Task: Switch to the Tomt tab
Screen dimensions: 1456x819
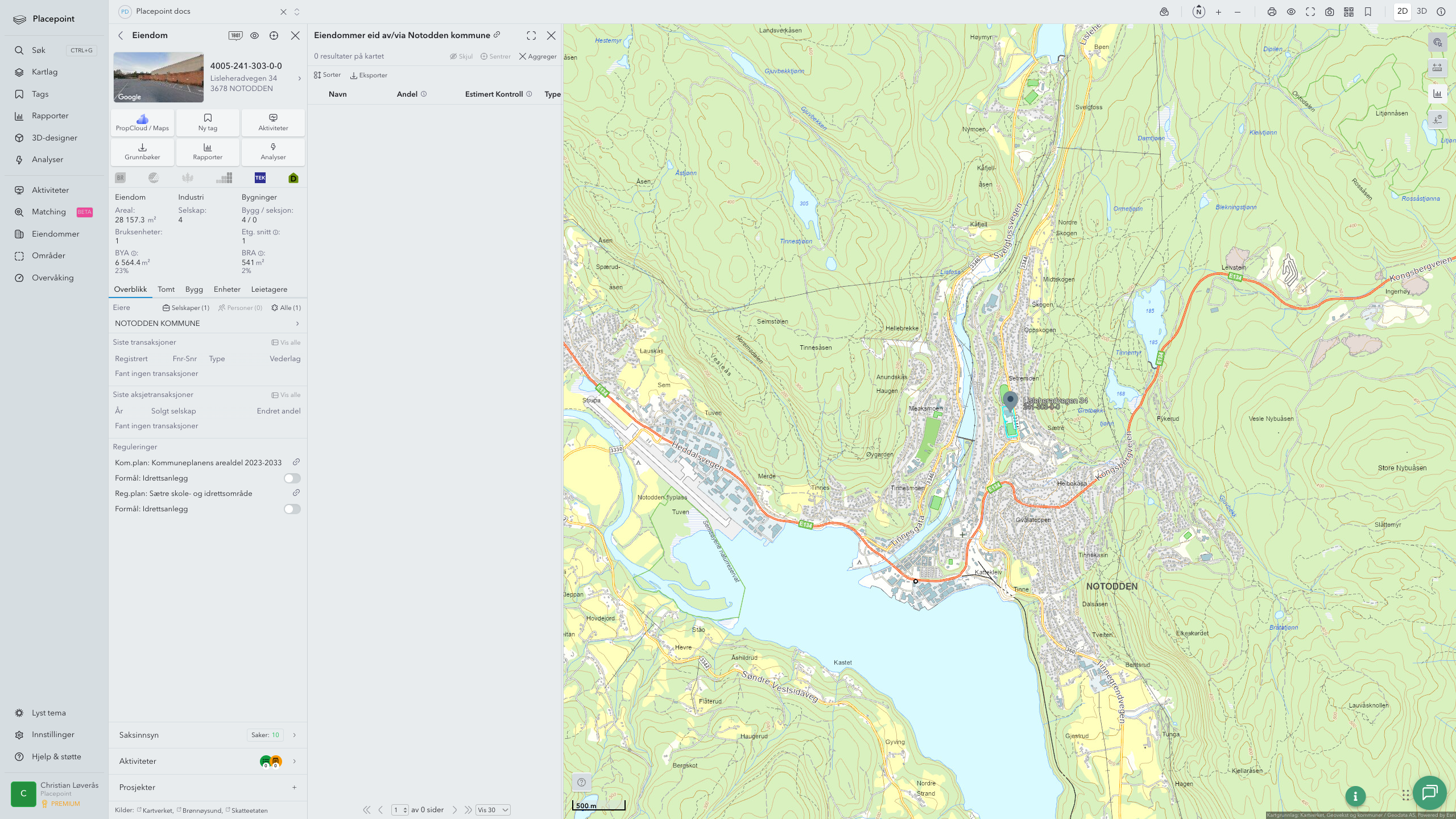Action: click(166, 289)
